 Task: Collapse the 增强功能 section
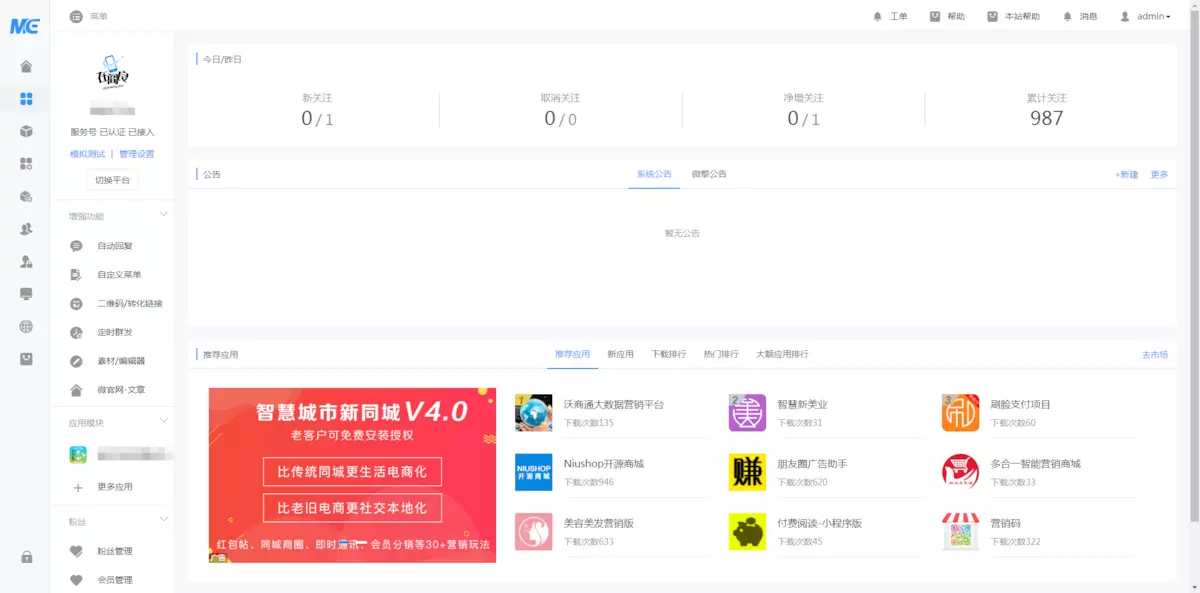[162, 213]
